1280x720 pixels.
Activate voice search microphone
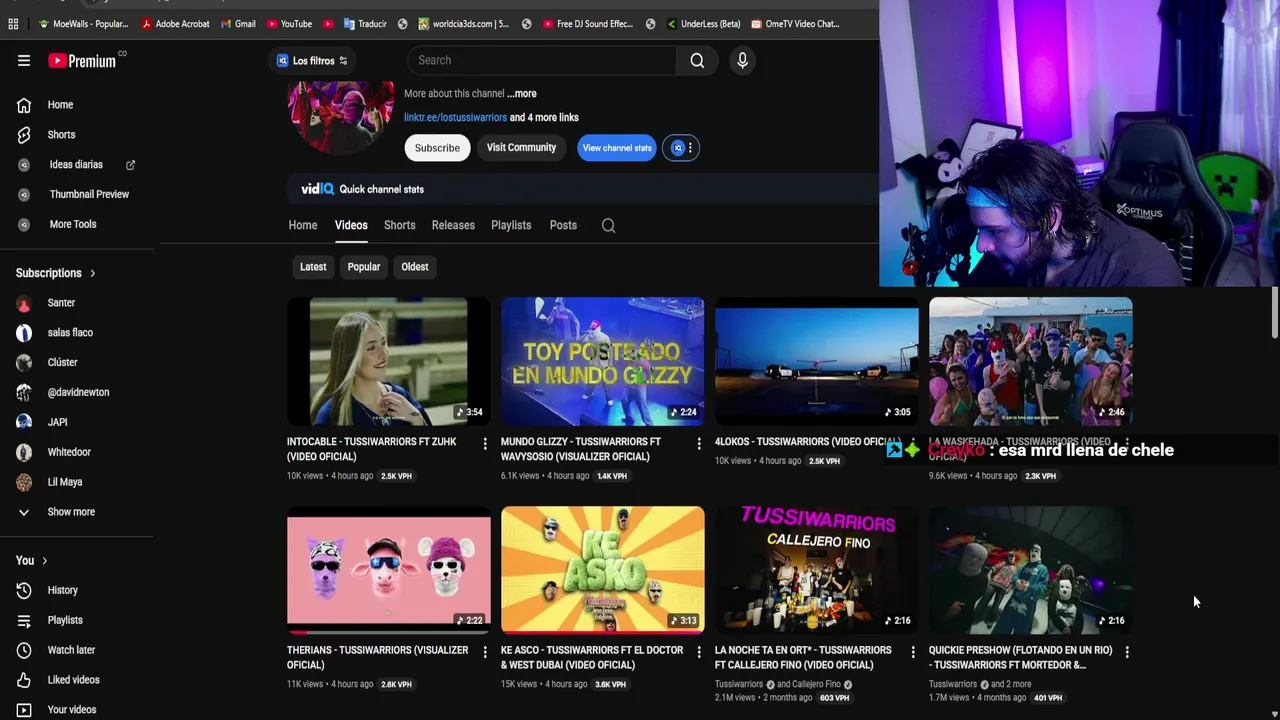pyautogui.click(x=742, y=60)
